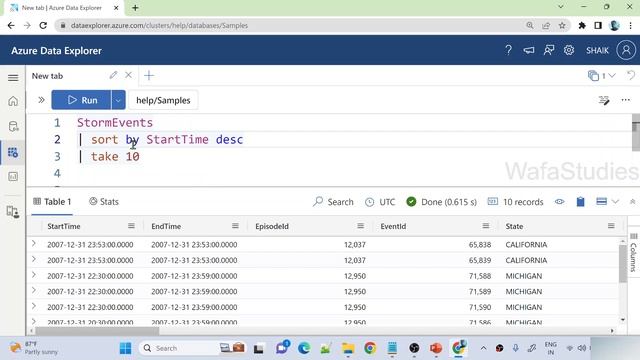Open Microsoft Edge from taskbar
Screen dimensions: 640x360
[304, 348]
